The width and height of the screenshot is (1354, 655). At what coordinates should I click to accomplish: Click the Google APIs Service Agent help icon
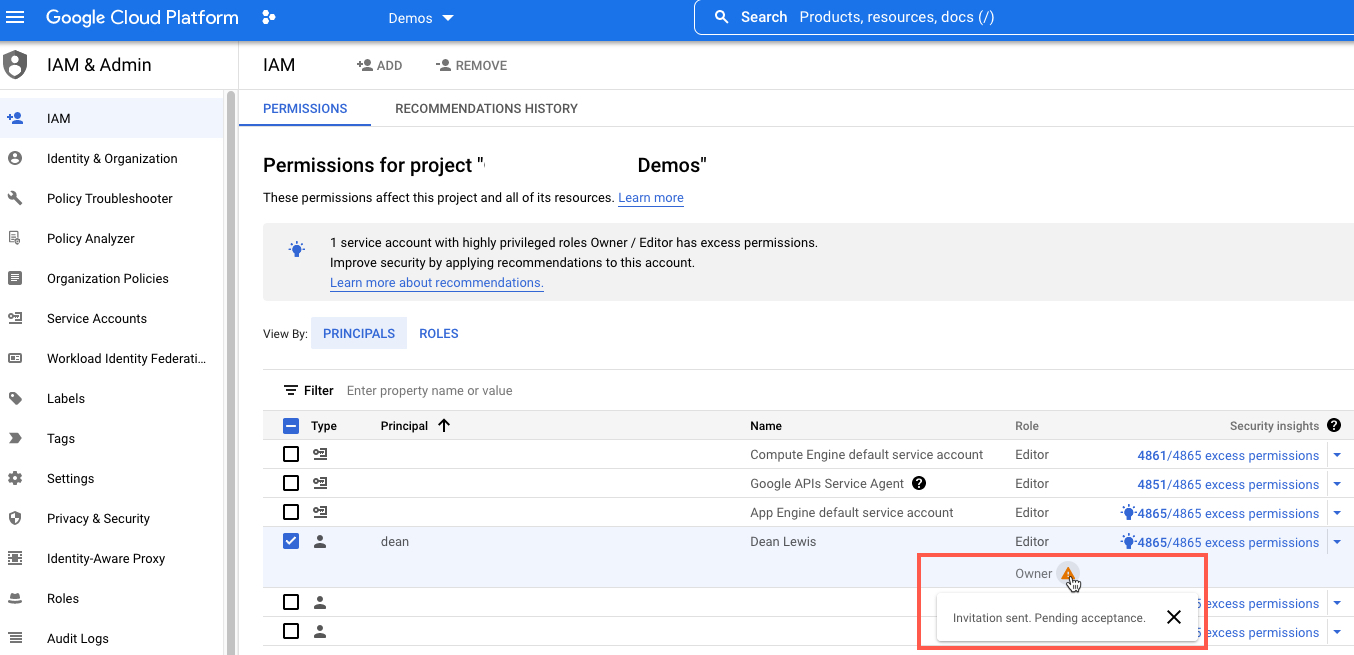coord(919,483)
